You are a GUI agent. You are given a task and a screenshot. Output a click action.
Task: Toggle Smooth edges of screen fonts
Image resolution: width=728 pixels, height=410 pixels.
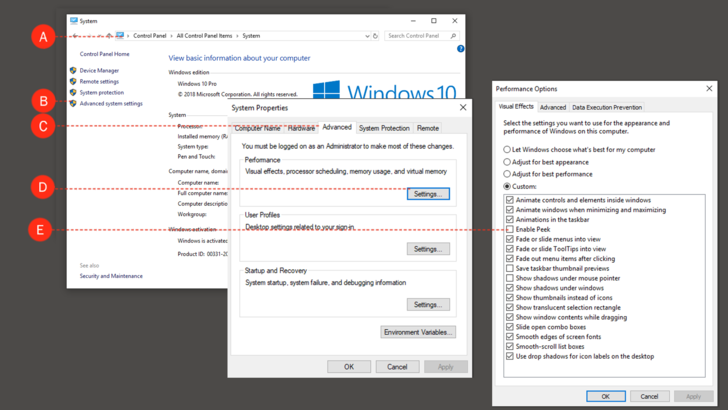[x=510, y=337]
